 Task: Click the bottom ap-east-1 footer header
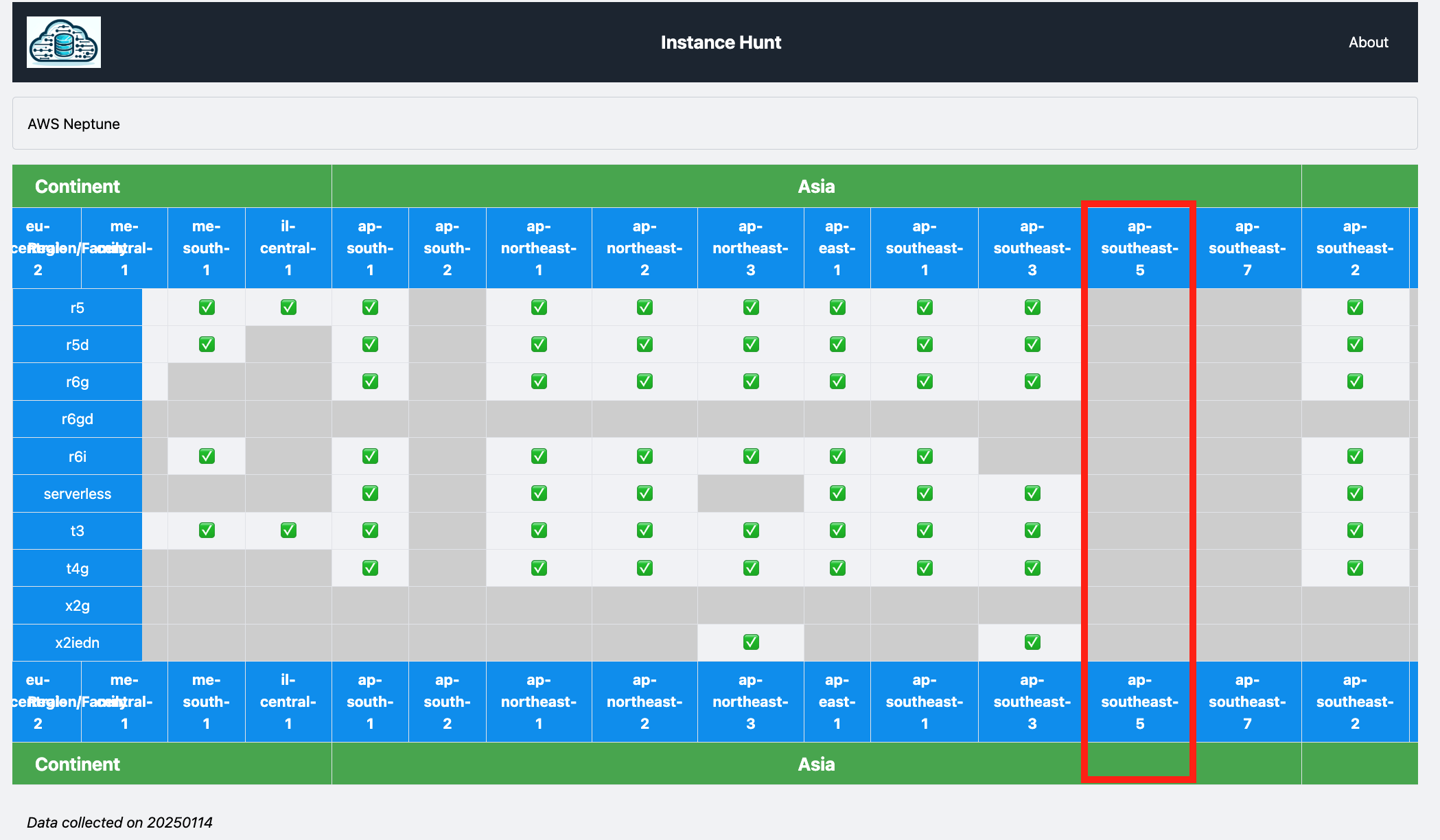click(837, 701)
